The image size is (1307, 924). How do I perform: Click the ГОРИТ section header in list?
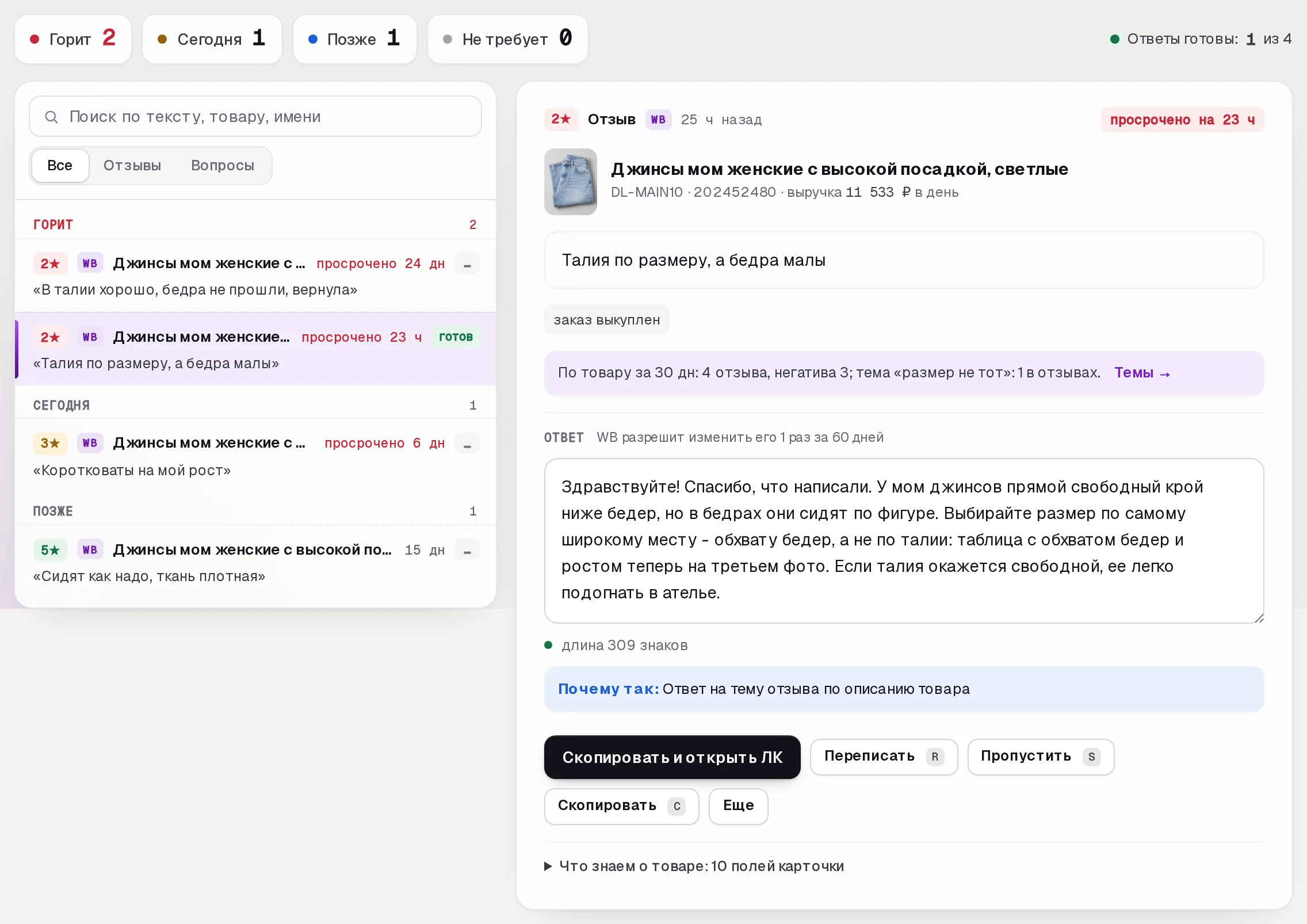(x=53, y=225)
